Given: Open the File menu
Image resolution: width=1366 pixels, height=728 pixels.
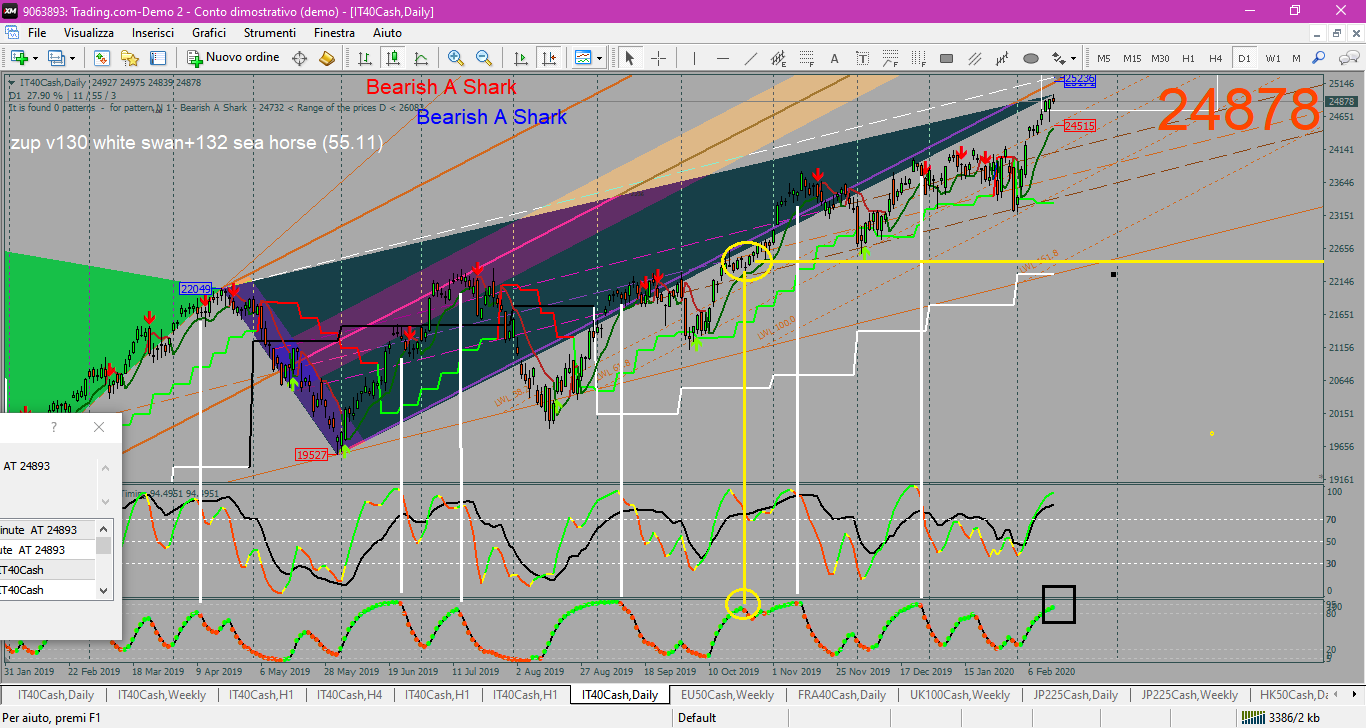Looking at the screenshot, I should tap(37, 33).
